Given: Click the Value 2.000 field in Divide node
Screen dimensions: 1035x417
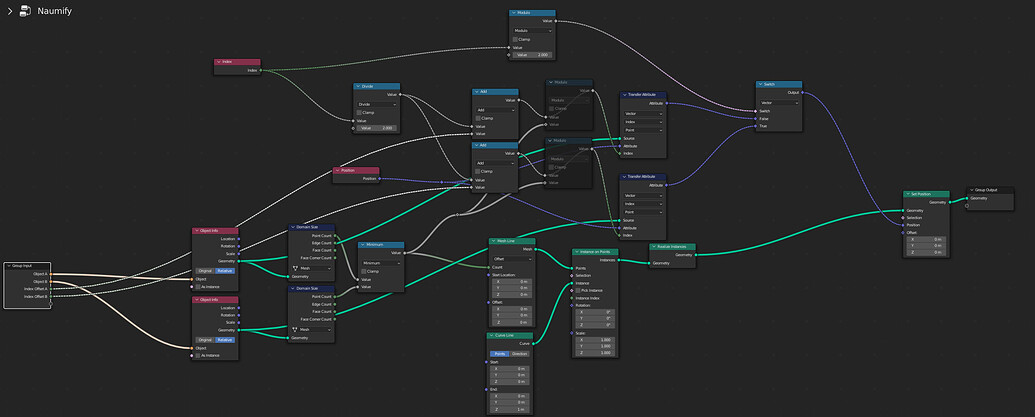Looking at the screenshot, I should [x=377, y=128].
